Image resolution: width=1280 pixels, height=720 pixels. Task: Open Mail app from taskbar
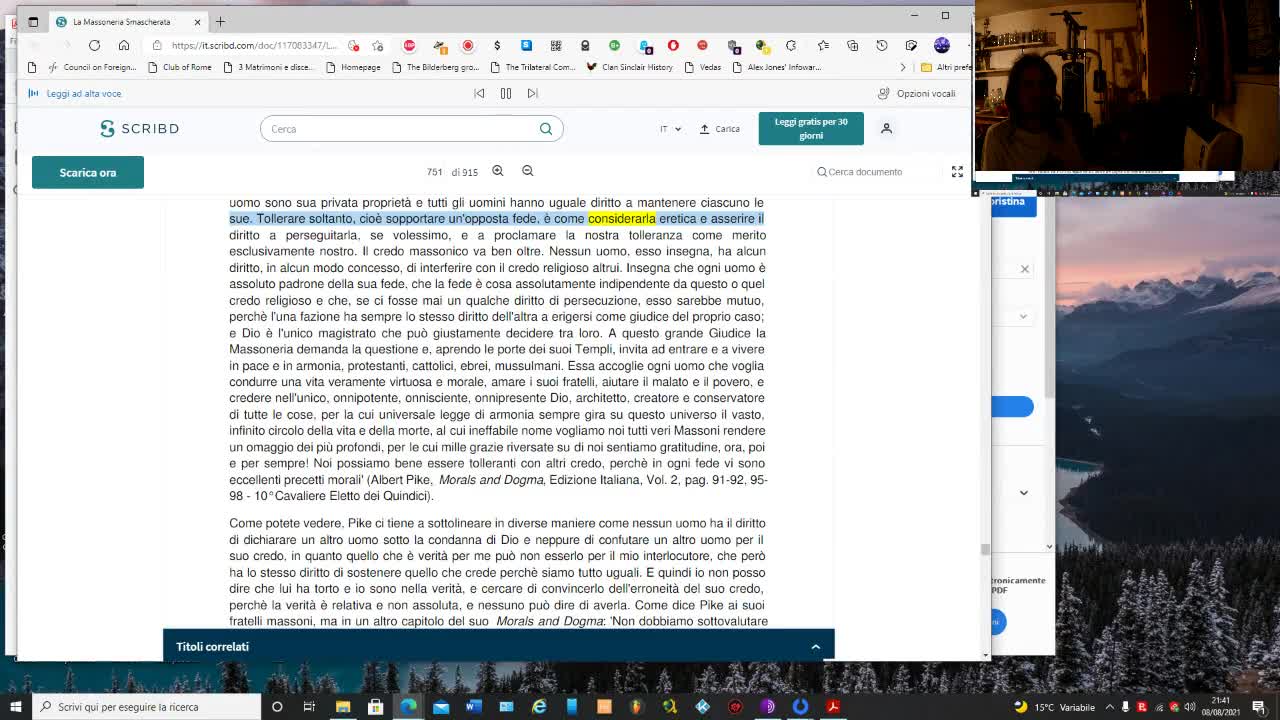[441, 707]
